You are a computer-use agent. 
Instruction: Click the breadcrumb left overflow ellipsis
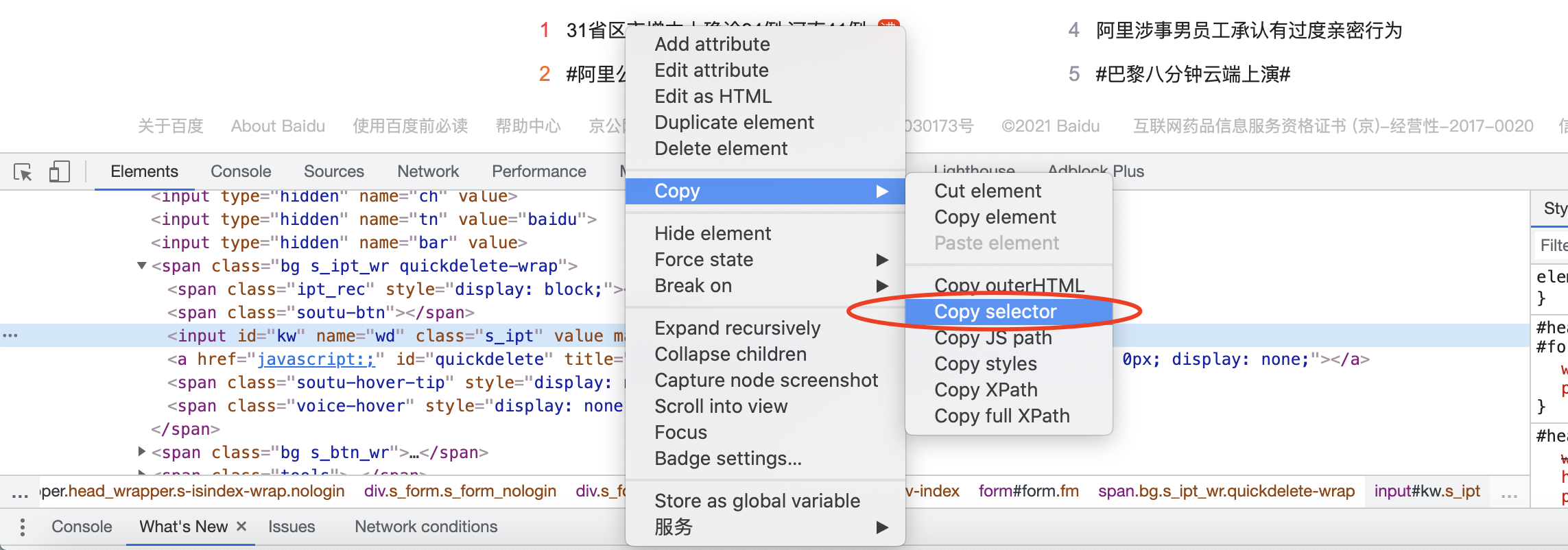coord(20,494)
